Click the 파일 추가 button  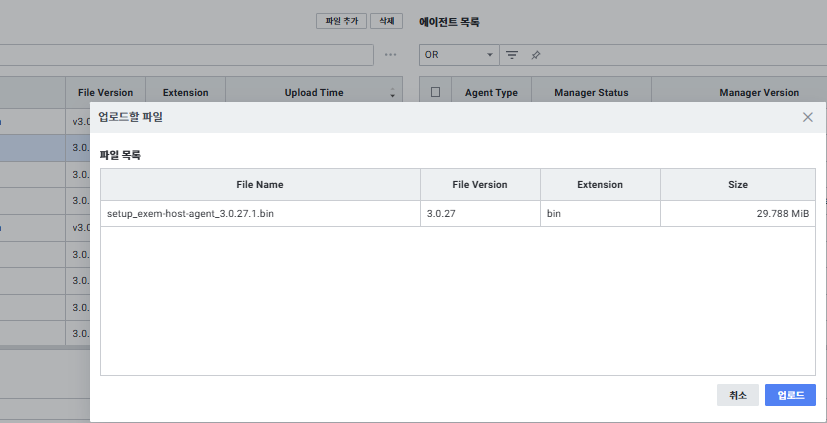(x=341, y=21)
